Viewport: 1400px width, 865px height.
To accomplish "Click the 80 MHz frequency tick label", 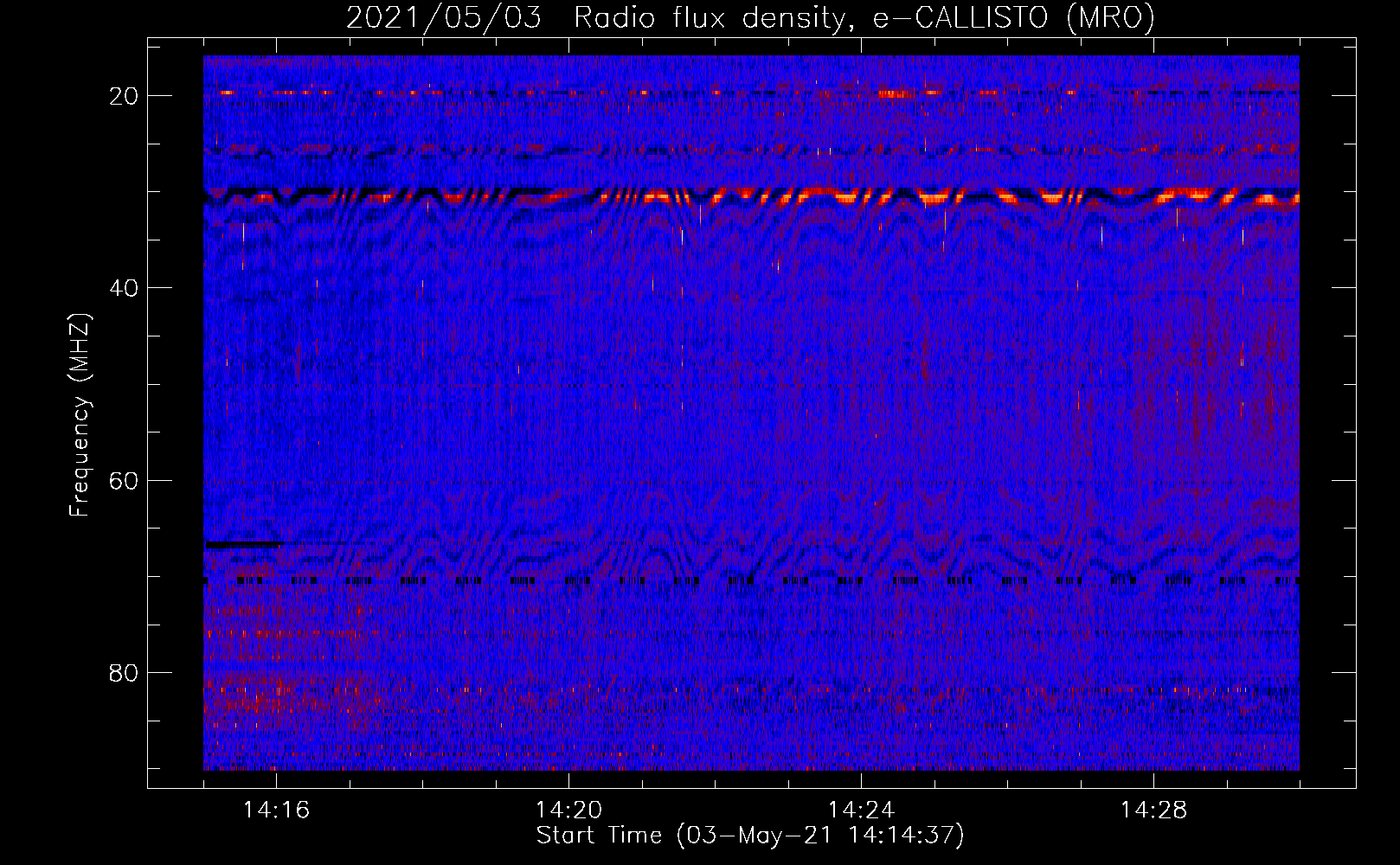I will tap(124, 672).
